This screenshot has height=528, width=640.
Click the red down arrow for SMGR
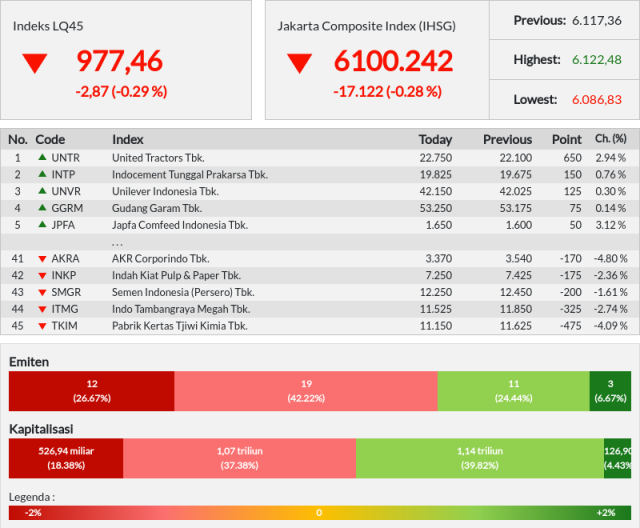[42, 293]
